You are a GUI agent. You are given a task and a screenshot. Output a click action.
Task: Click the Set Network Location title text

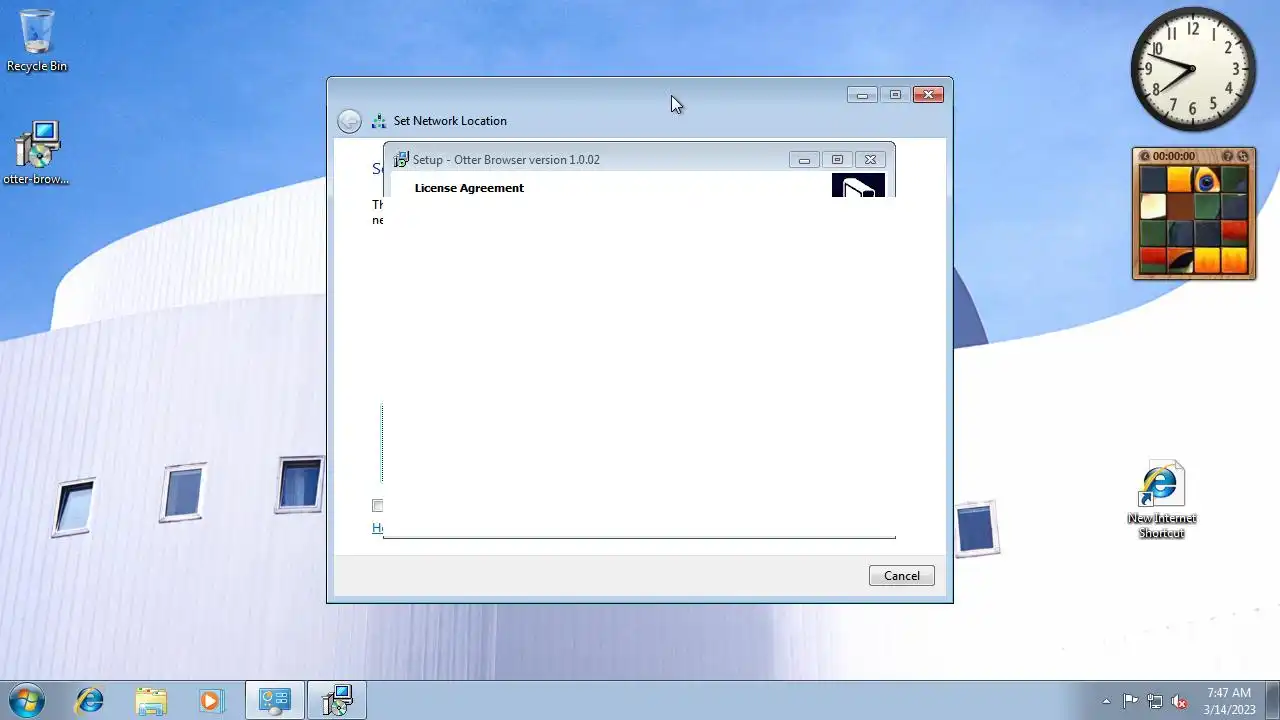450,121
